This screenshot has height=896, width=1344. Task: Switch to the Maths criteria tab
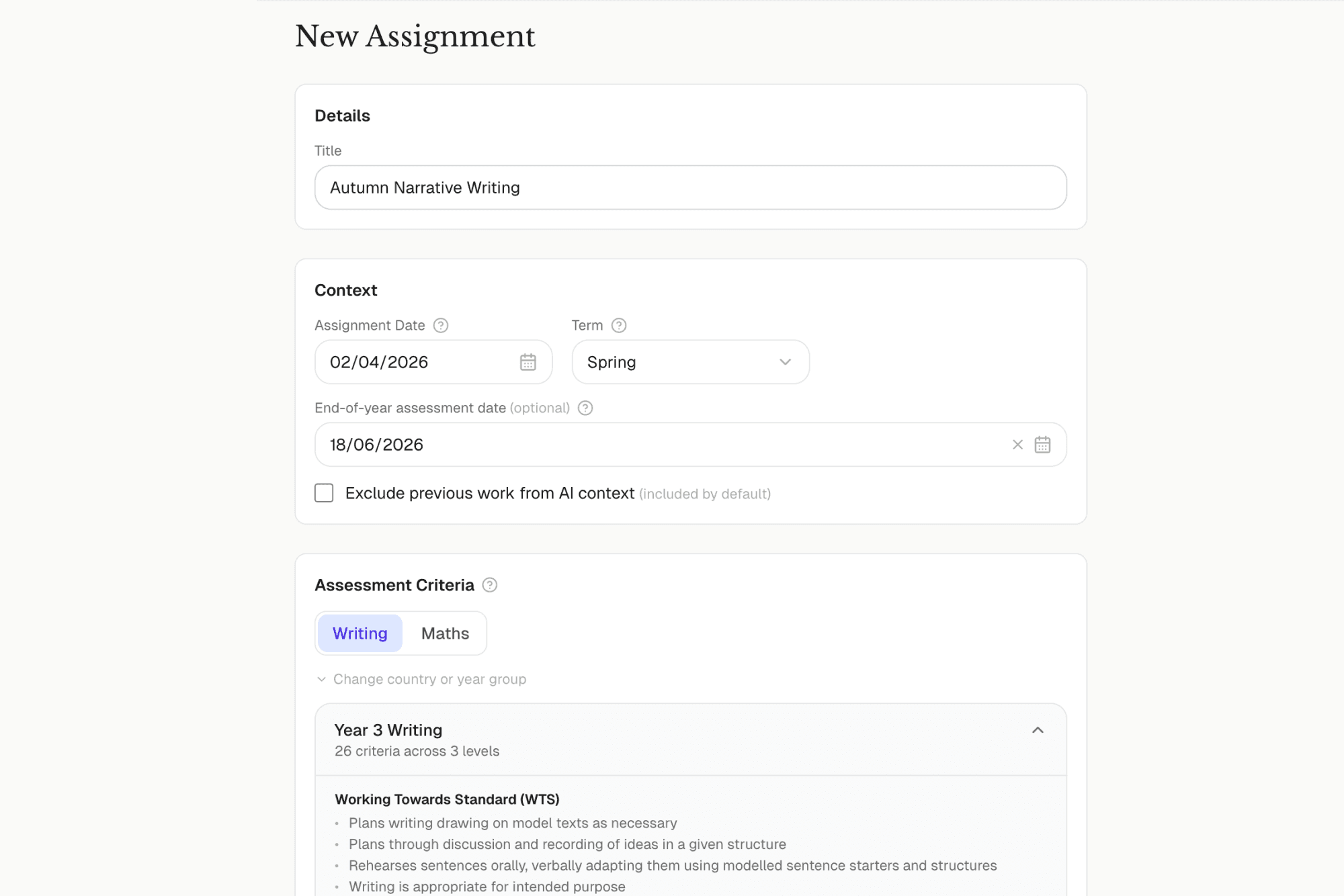coord(446,633)
